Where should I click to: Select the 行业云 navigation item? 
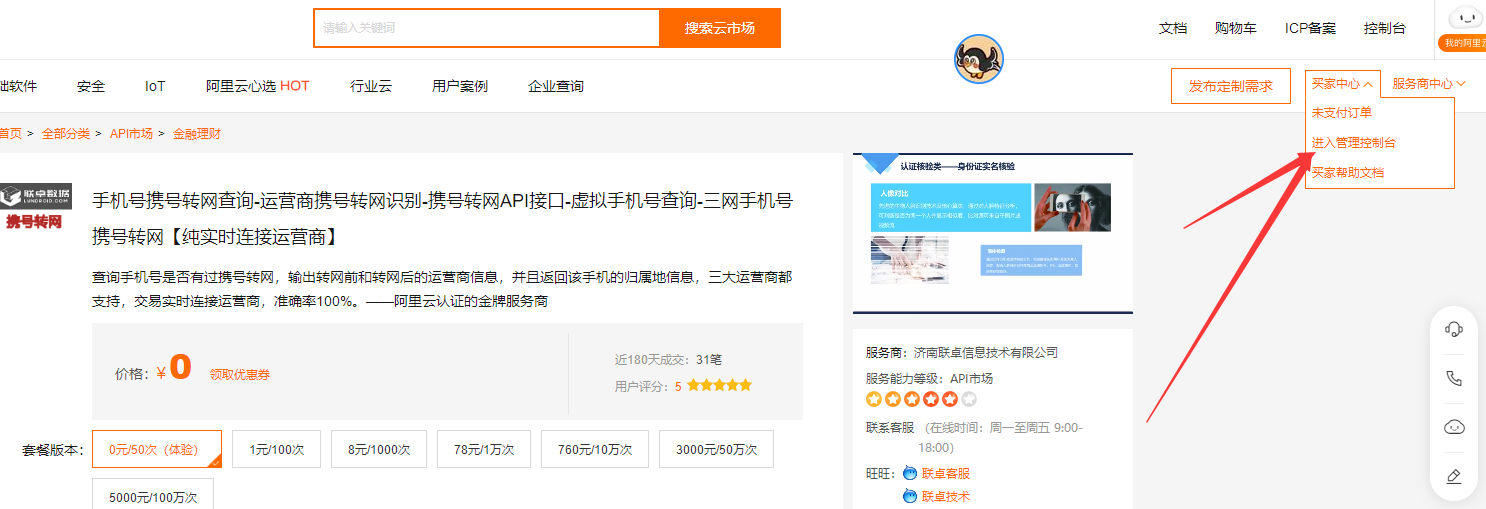coord(371,86)
